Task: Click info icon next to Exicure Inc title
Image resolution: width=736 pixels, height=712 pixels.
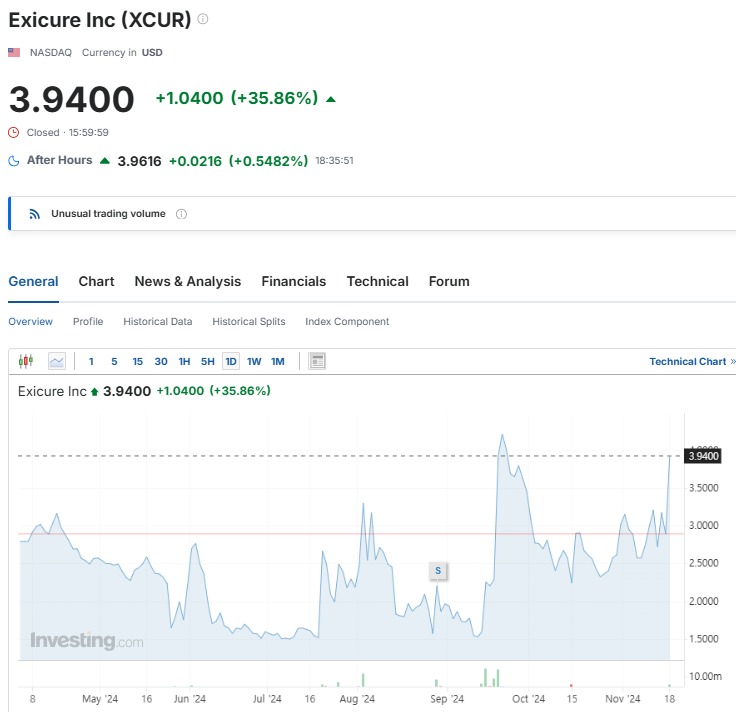Action: point(202,19)
